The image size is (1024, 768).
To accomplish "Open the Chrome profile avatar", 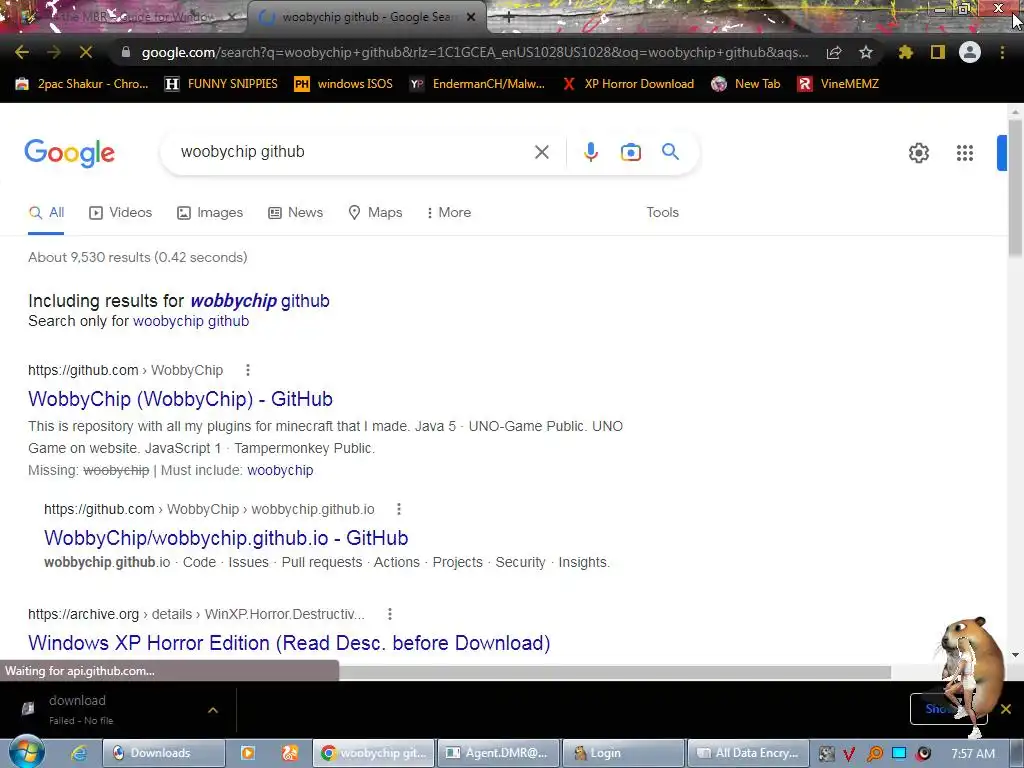I will point(970,52).
